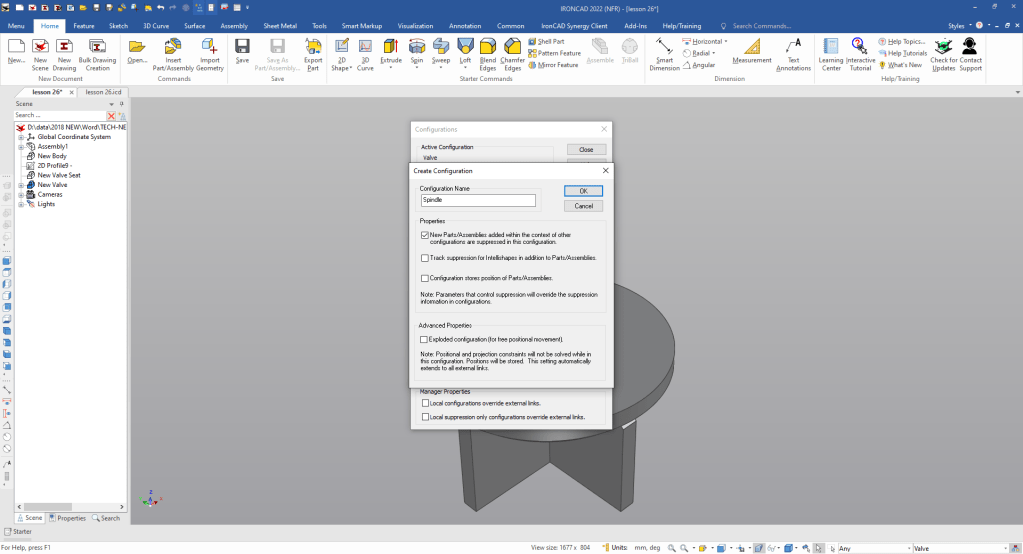Expand the Assembly1 tree node
The image size is (1023, 554).
point(21,146)
